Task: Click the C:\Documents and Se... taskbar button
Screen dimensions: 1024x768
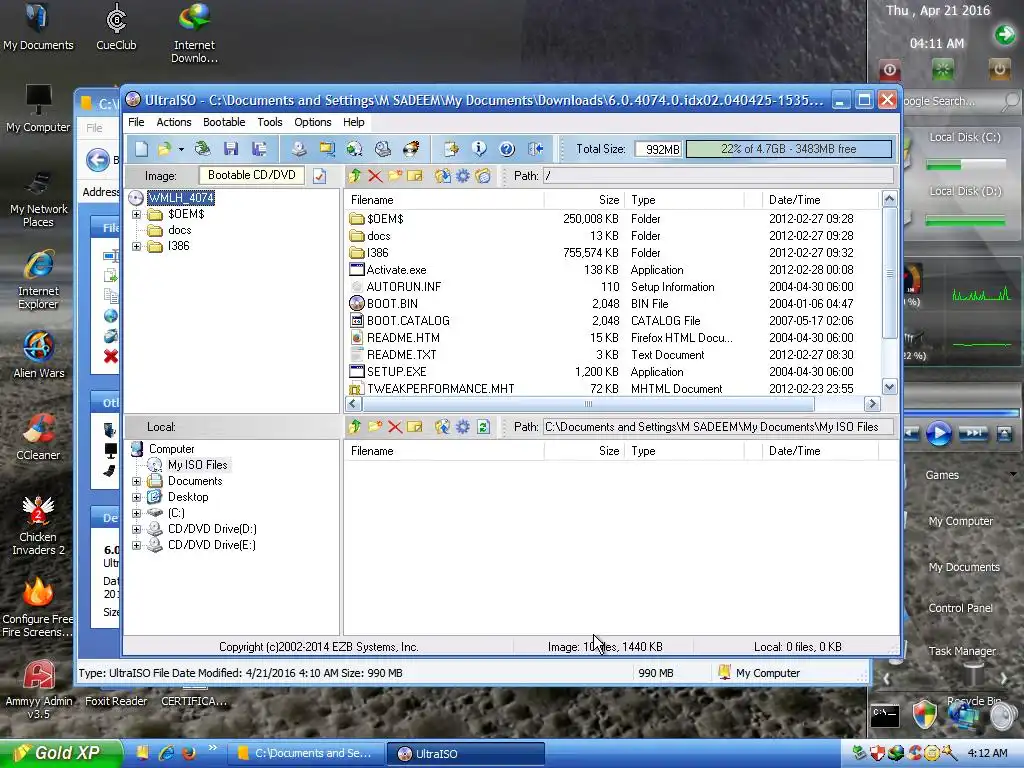Action: (305, 753)
